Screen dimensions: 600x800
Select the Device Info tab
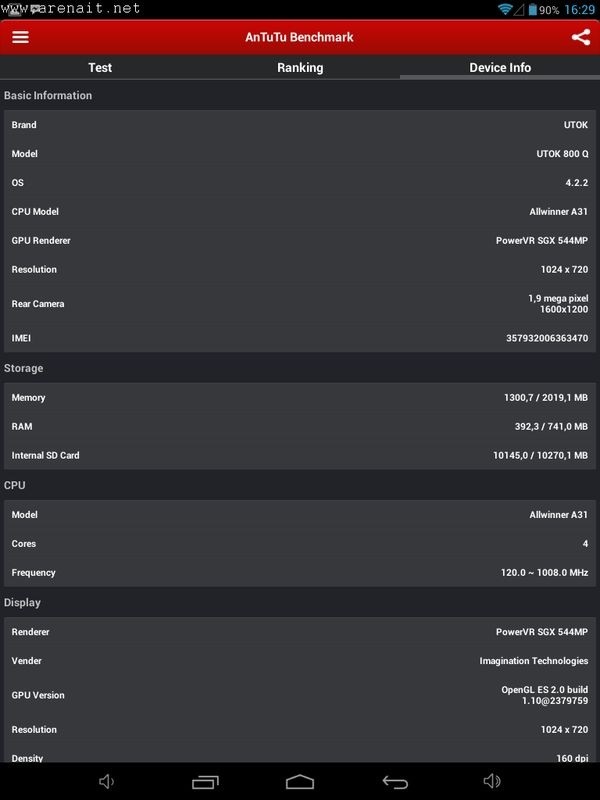click(x=500, y=67)
